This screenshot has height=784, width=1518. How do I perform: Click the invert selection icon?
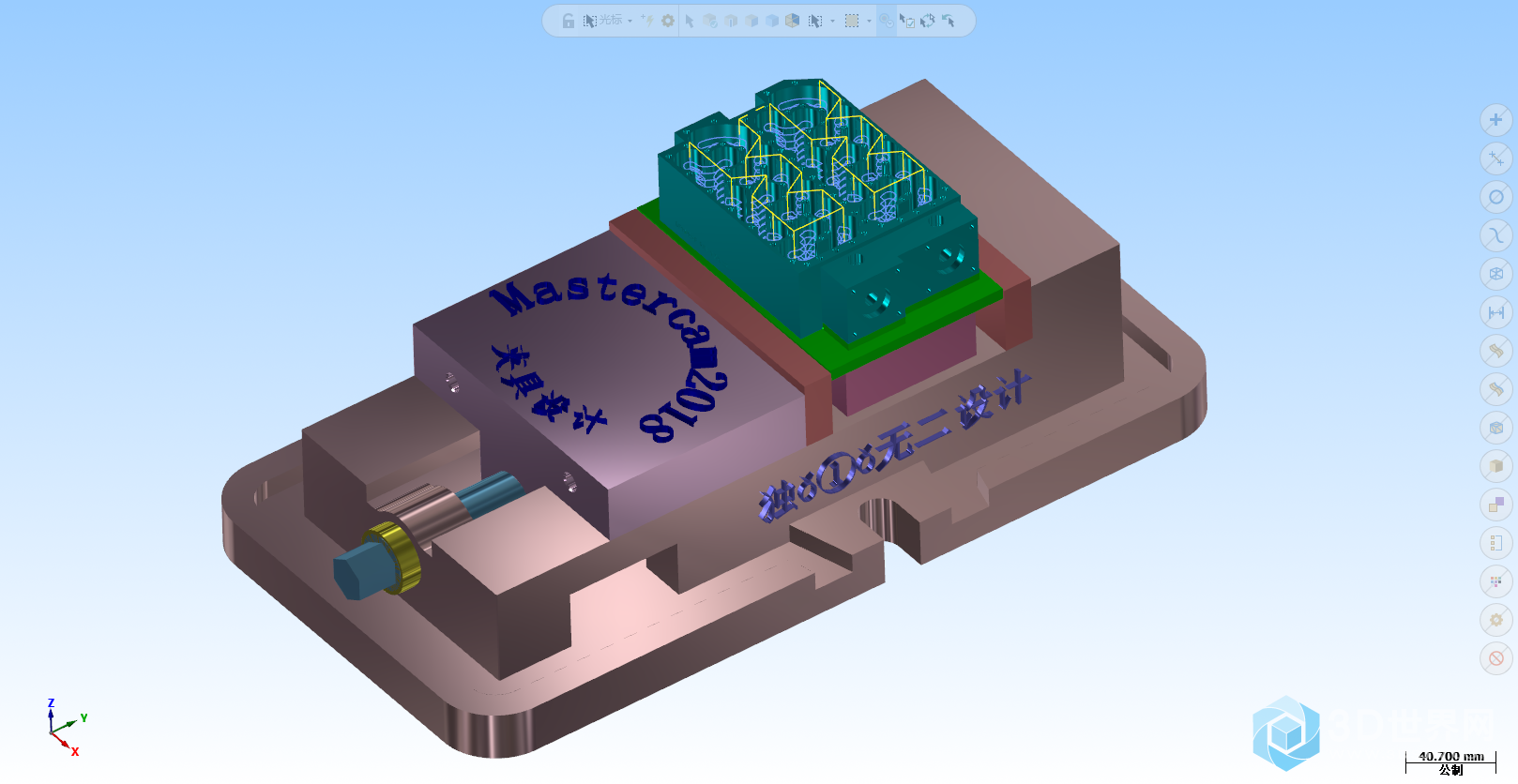[928, 21]
